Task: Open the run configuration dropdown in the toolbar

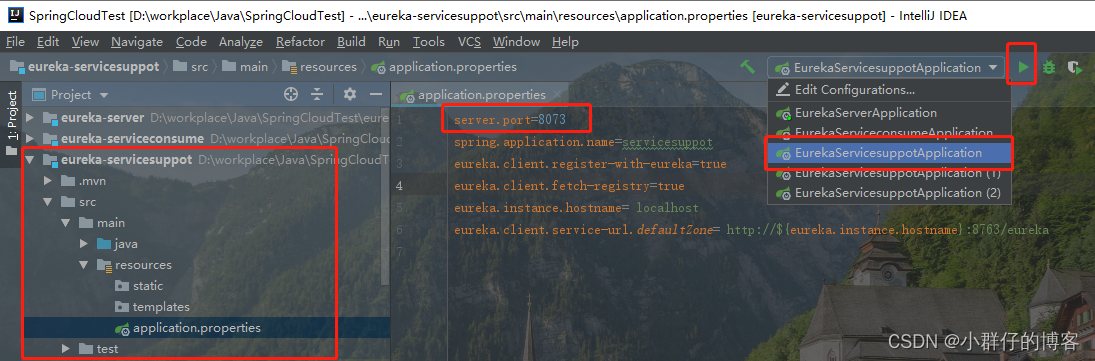Action: (886, 68)
